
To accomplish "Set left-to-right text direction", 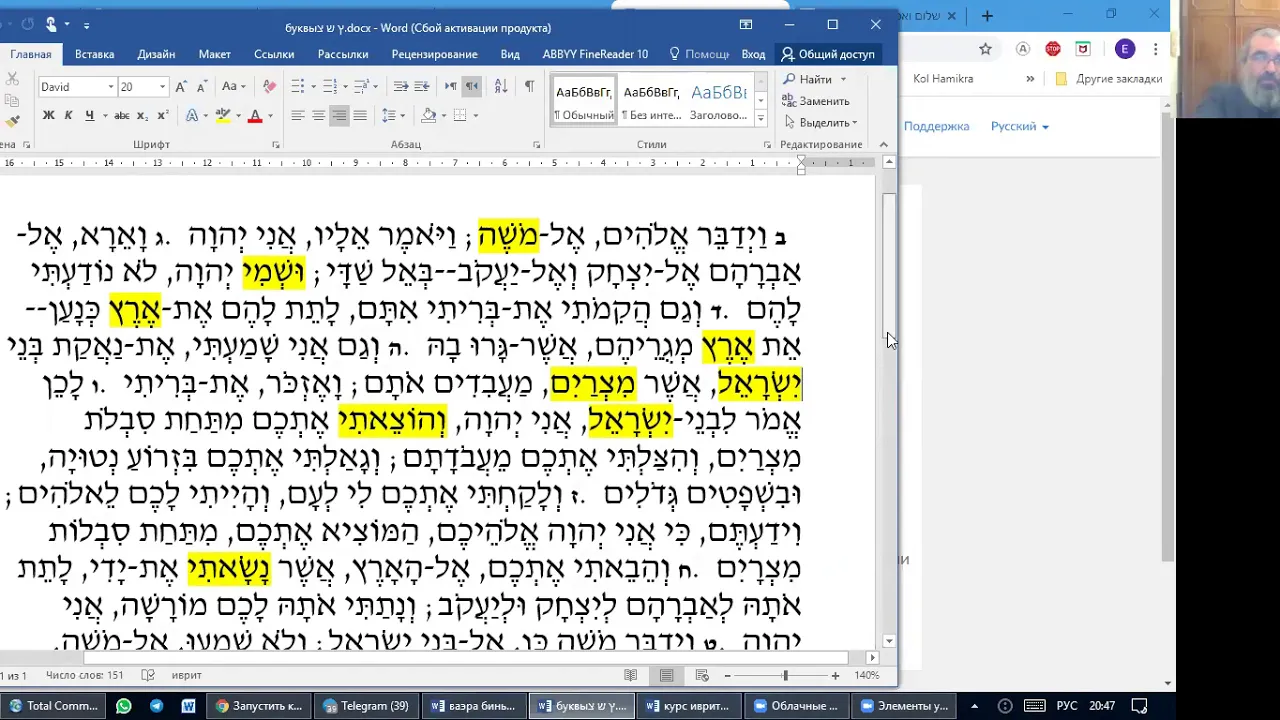I will click(x=450, y=87).
